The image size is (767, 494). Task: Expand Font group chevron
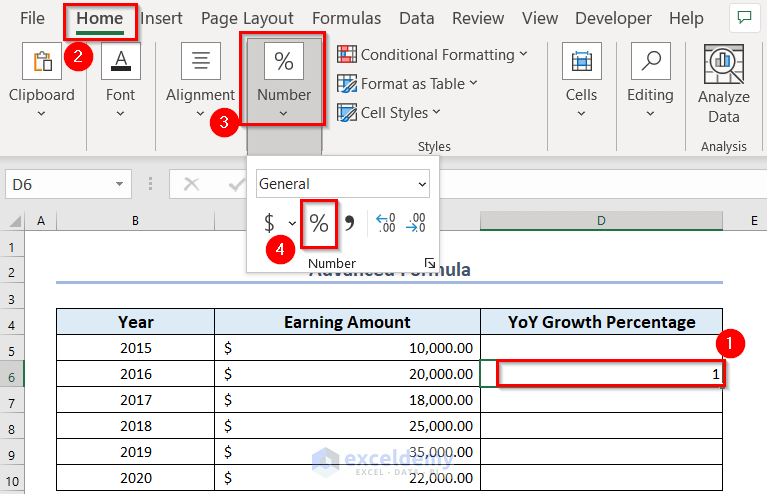point(120,114)
